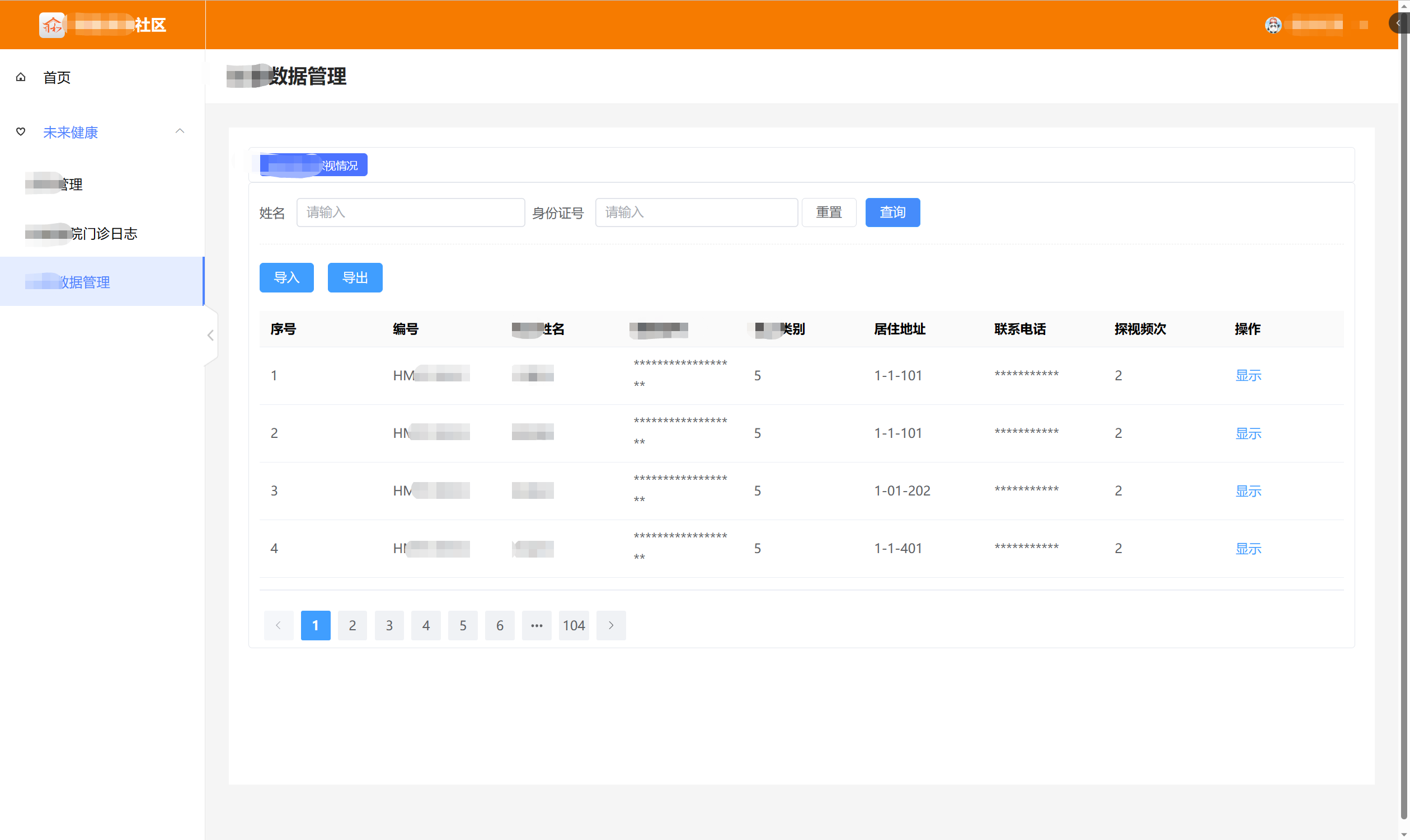Click the 编号 column header
1410x840 pixels.
(x=406, y=329)
